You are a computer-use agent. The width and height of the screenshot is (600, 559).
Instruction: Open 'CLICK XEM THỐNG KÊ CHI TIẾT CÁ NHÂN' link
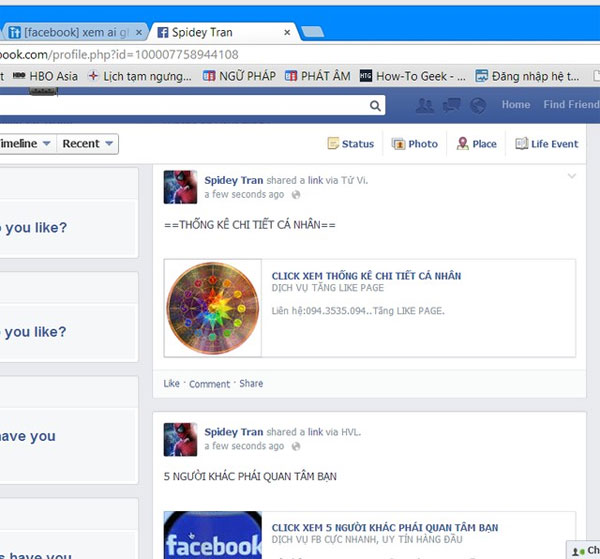coord(366,276)
